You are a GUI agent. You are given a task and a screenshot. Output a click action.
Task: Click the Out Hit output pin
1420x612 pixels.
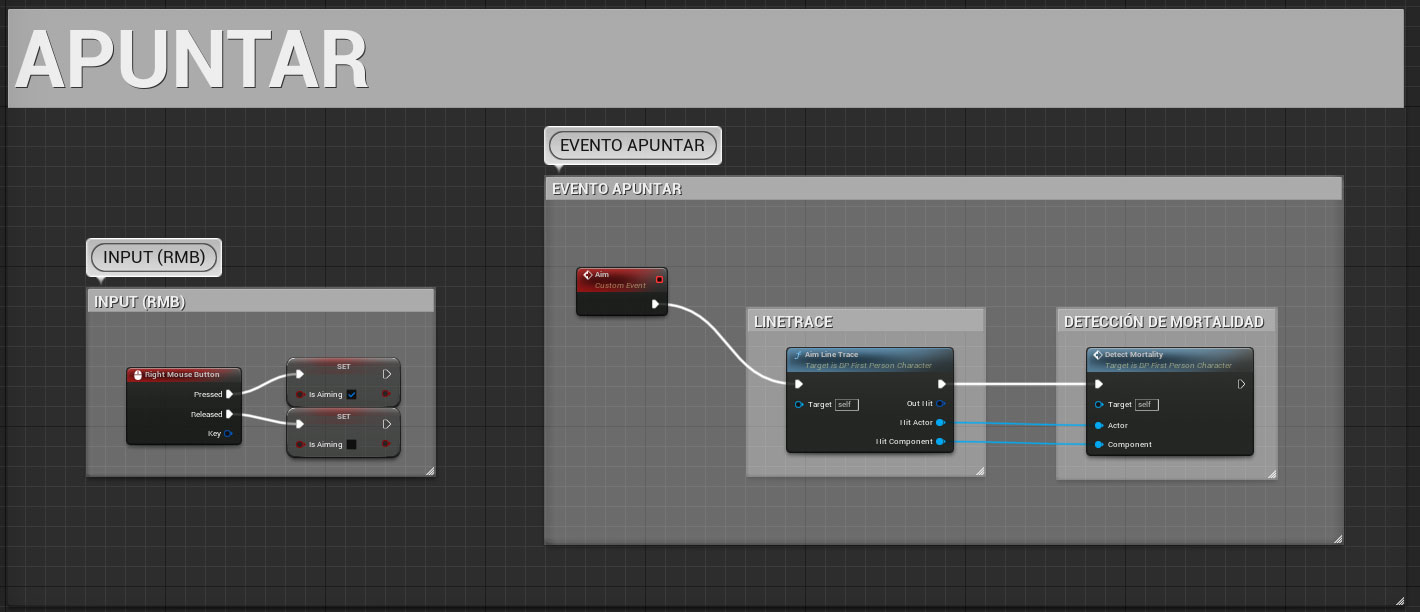[x=941, y=404]
